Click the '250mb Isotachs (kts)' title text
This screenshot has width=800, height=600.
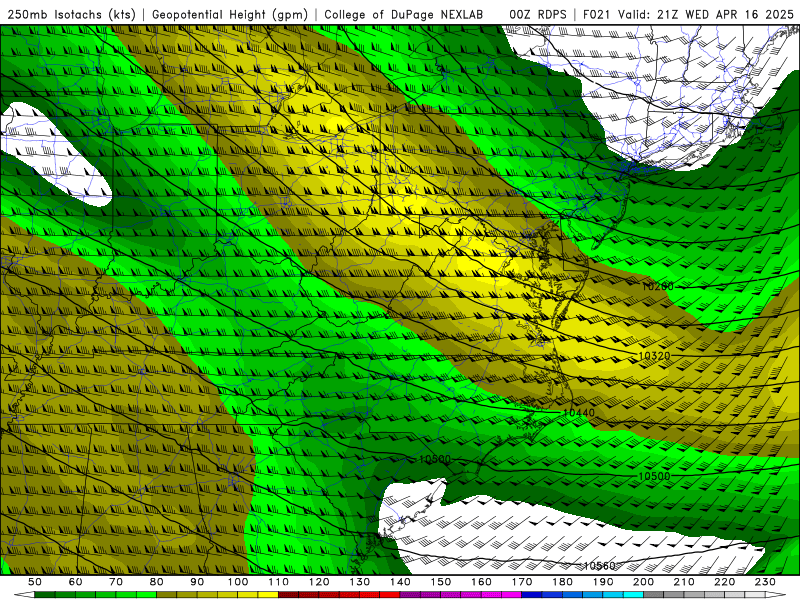pos(72,14)
